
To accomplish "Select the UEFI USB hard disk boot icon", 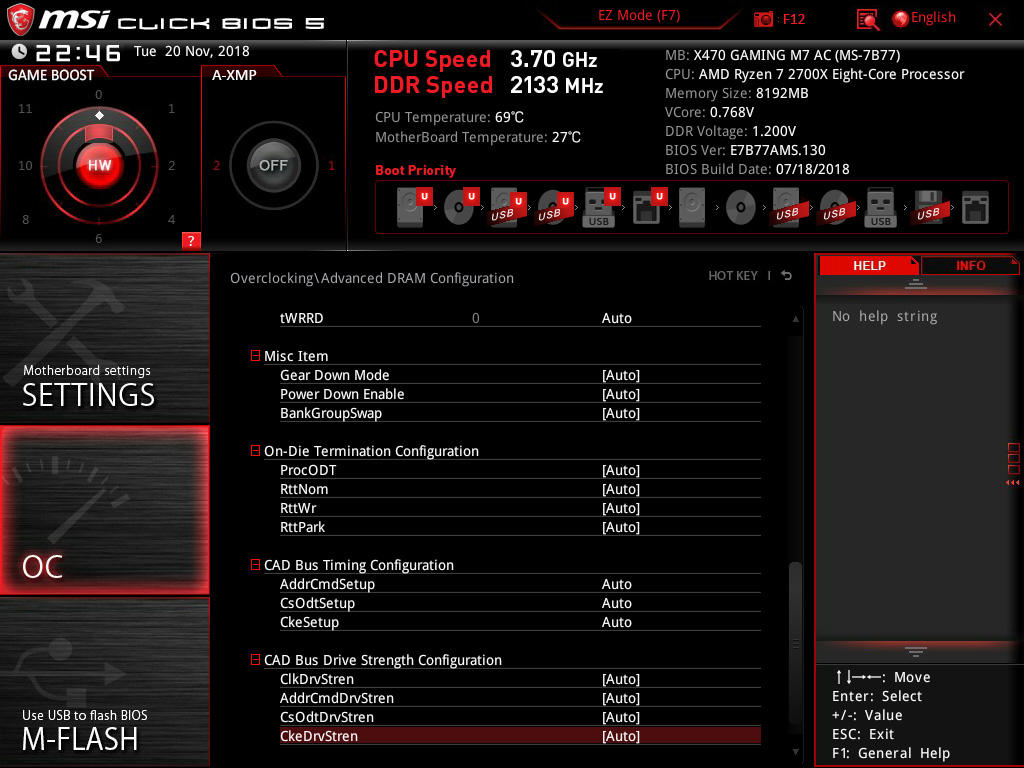I will point(508,207).
